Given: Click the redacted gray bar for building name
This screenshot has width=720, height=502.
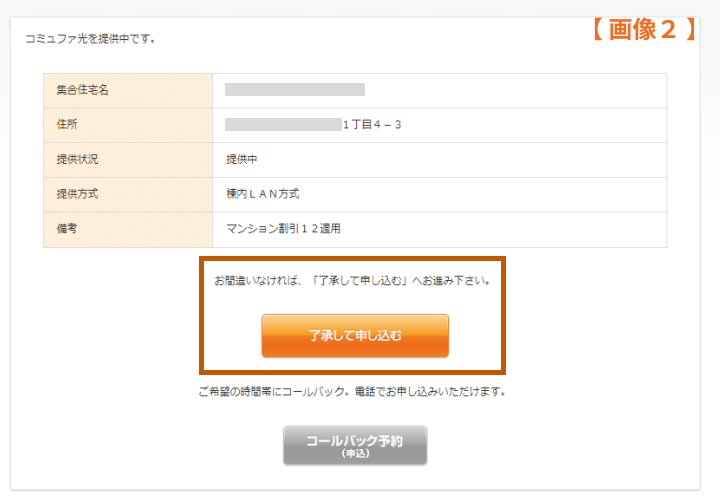Looking at the screenshot, I should [295, 90].
